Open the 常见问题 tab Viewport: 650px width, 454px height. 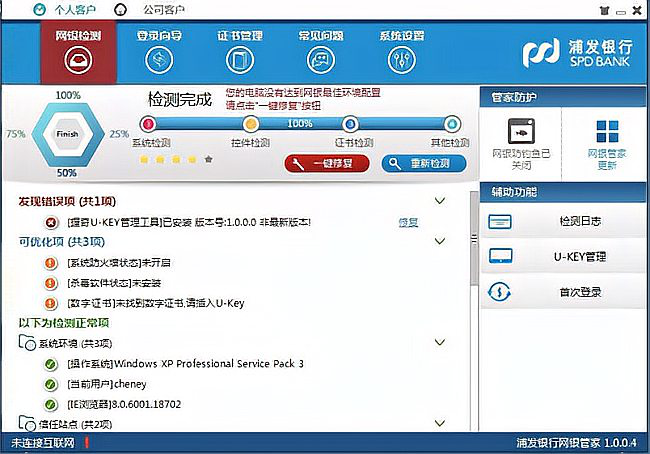point(321,52)
